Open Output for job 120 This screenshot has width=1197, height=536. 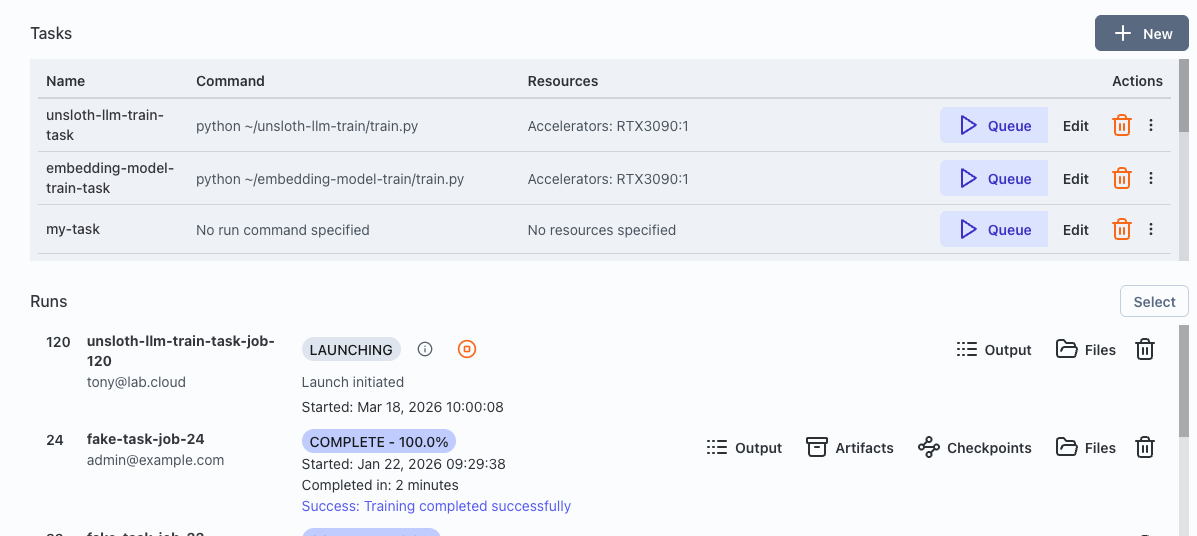coord(993,350)
